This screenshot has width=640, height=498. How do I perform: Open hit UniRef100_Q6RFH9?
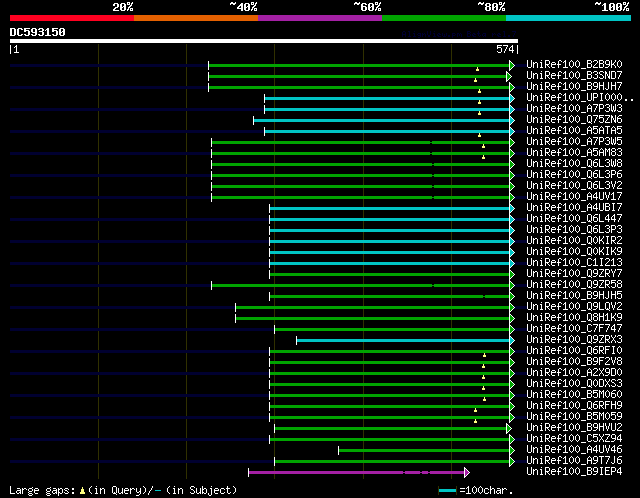(x=574, y=406)
